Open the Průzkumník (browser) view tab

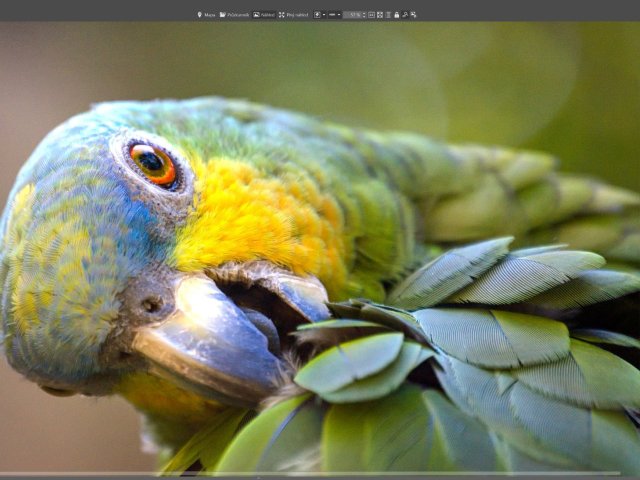pos(234,15)
